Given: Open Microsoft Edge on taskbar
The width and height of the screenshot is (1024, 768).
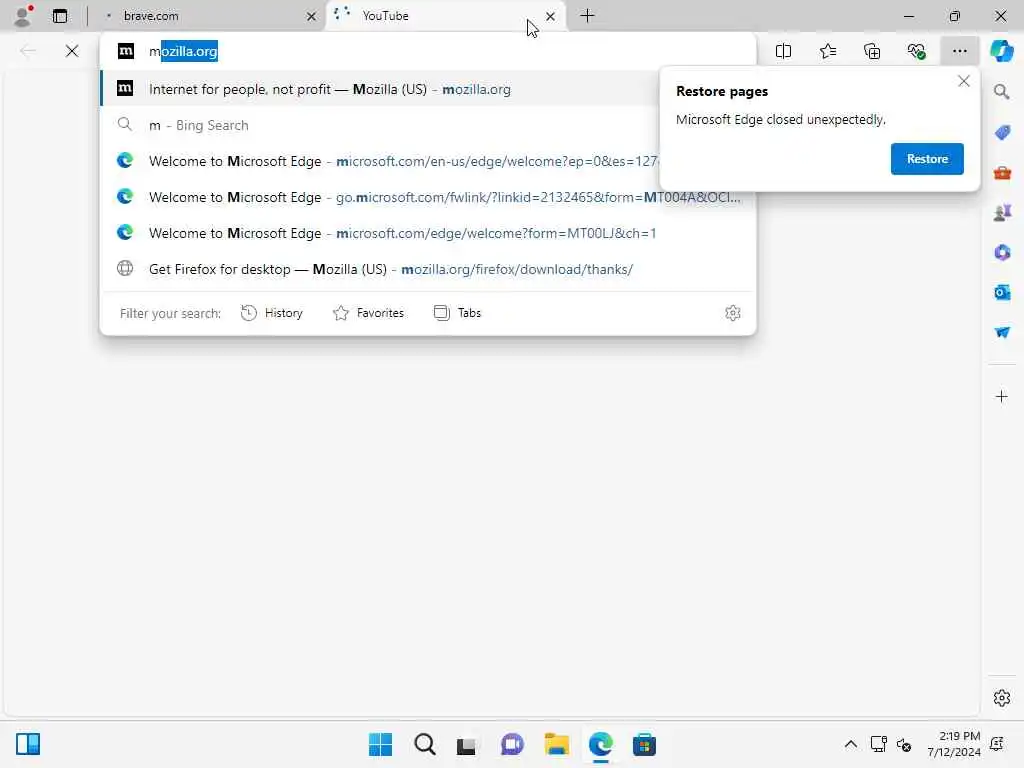Looking at the screenshot, I should pyautogui.click(x=600, y=744).
